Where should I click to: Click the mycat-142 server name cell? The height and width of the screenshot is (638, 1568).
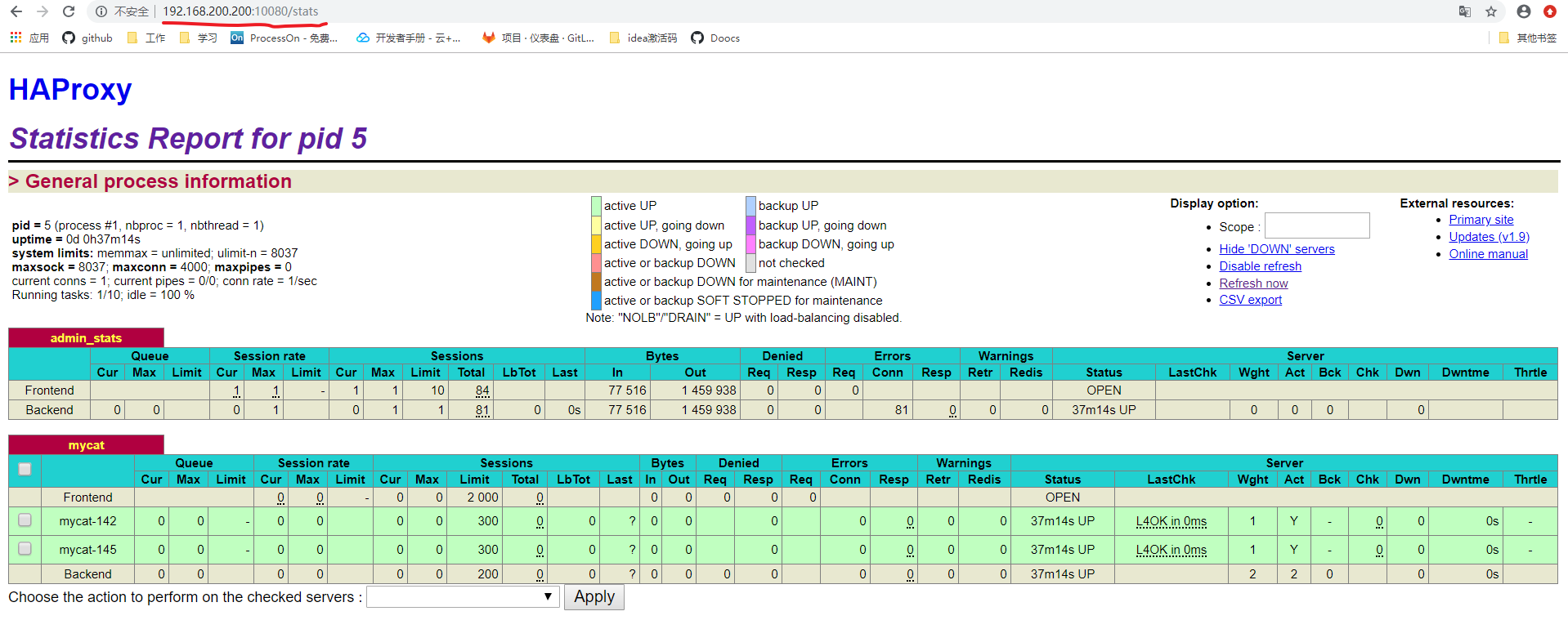(87, 521)
